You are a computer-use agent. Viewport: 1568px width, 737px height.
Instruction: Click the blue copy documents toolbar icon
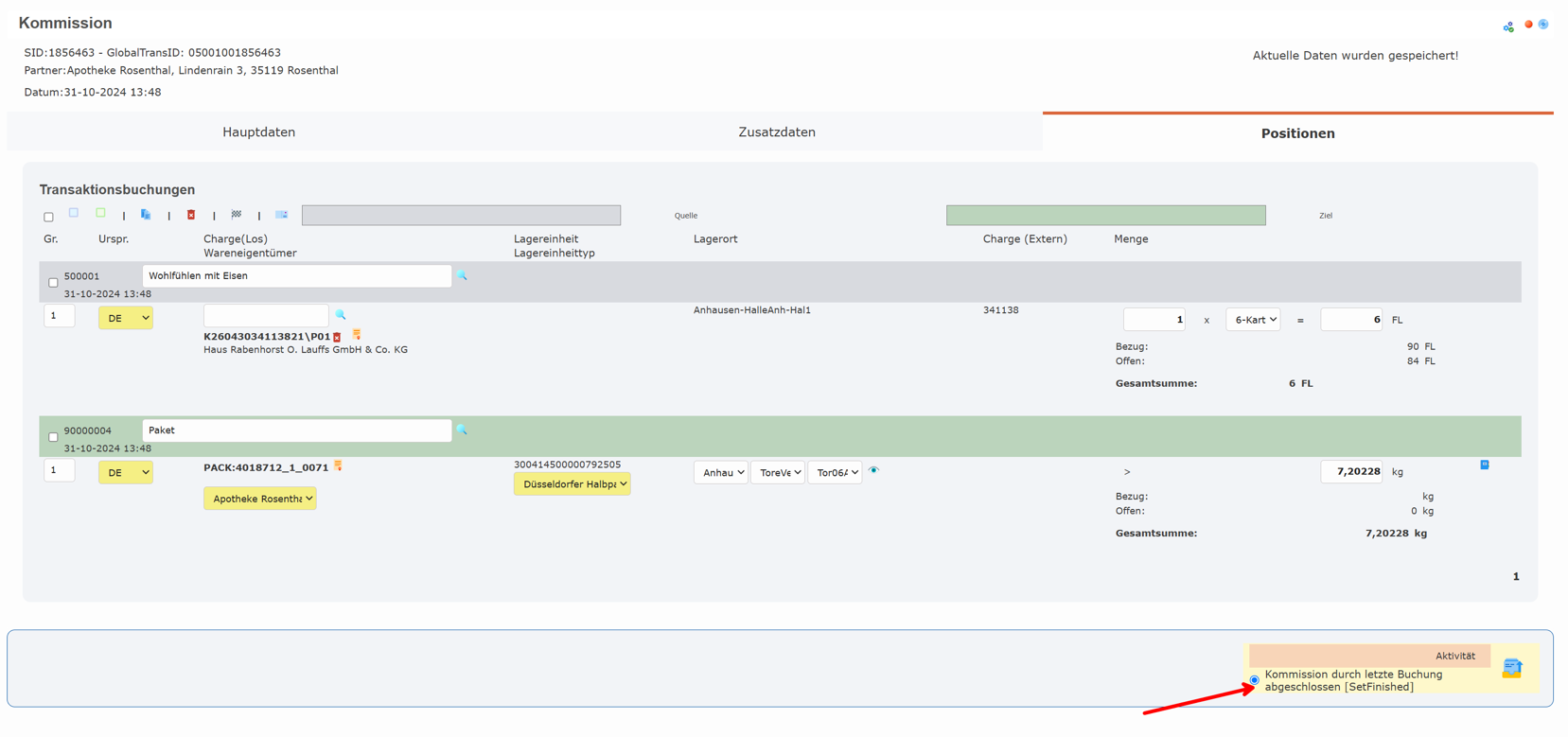pos(146,215)
